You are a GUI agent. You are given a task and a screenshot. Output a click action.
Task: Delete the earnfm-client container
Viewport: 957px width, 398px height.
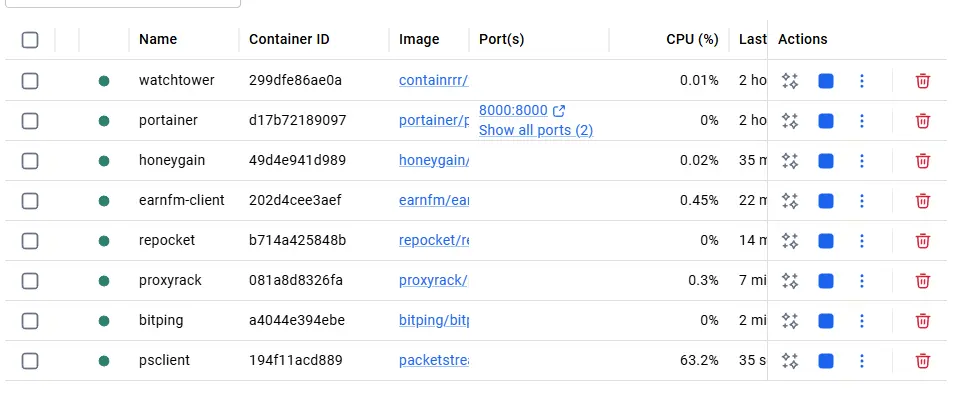pos(923,201)
